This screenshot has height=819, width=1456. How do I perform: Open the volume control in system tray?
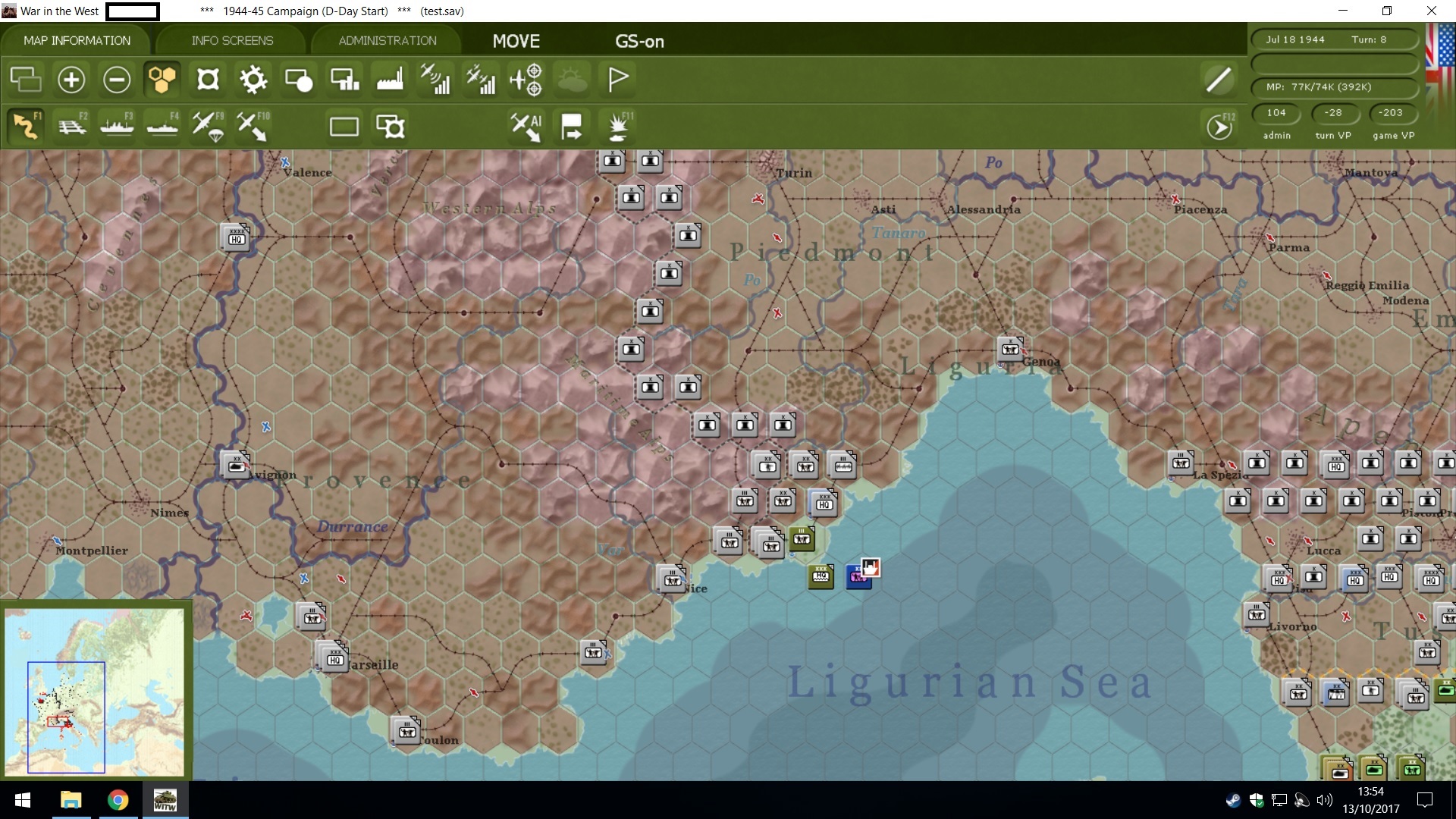coord(1325,800)
